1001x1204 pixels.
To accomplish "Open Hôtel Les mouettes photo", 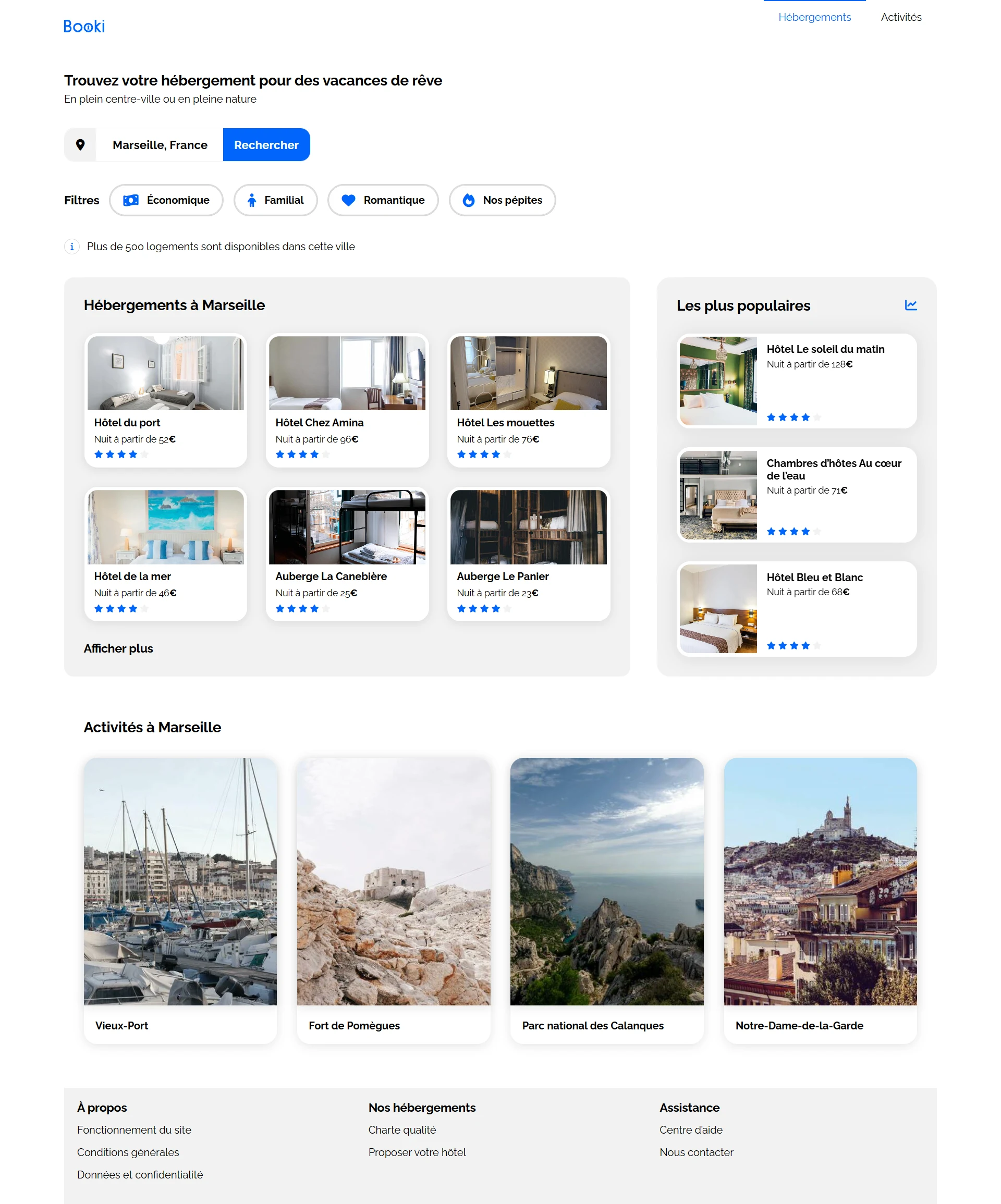I will pyautogui.click(x=528, y=373).
